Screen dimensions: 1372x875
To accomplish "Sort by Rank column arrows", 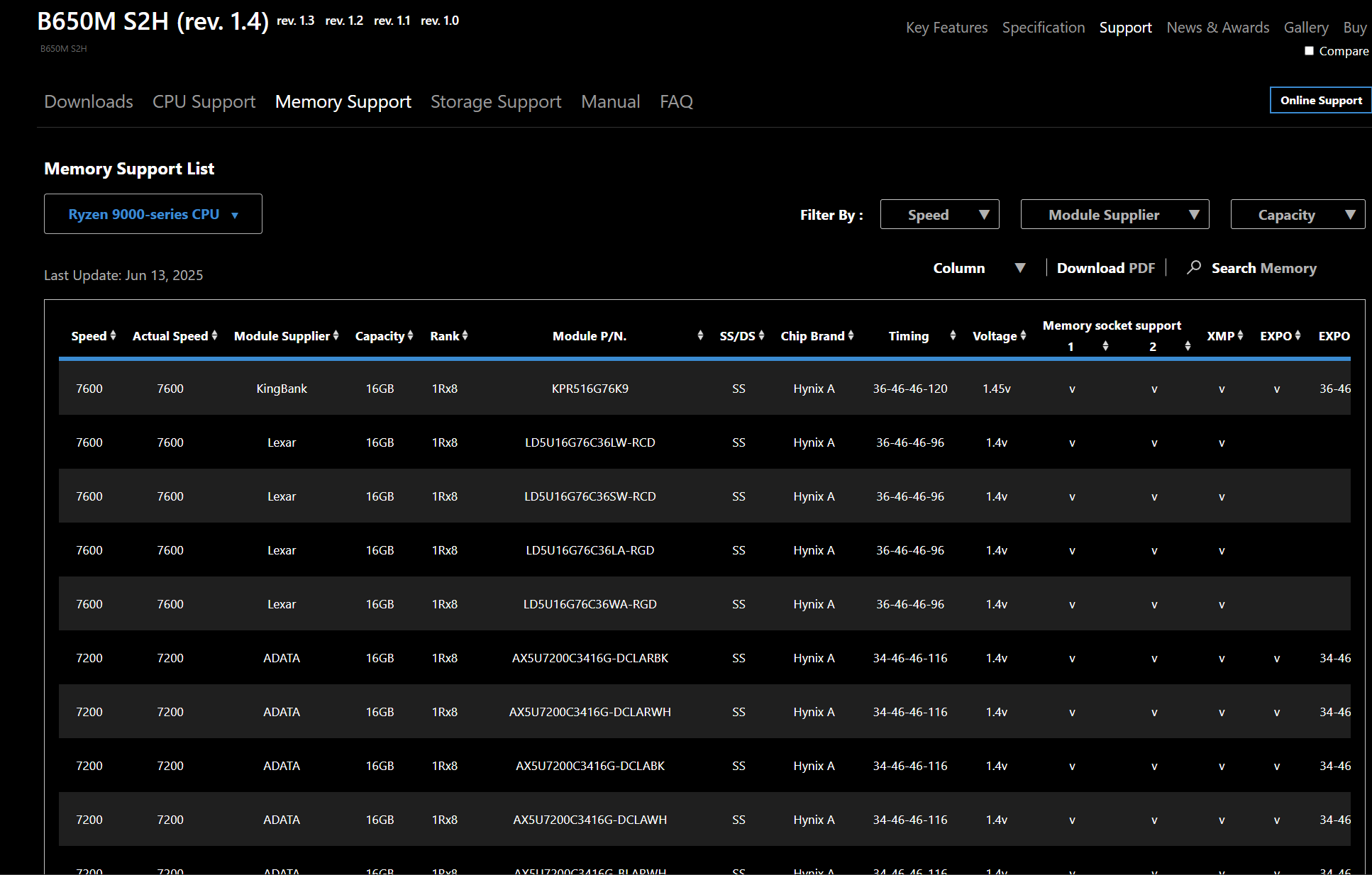I will (465, 336).
